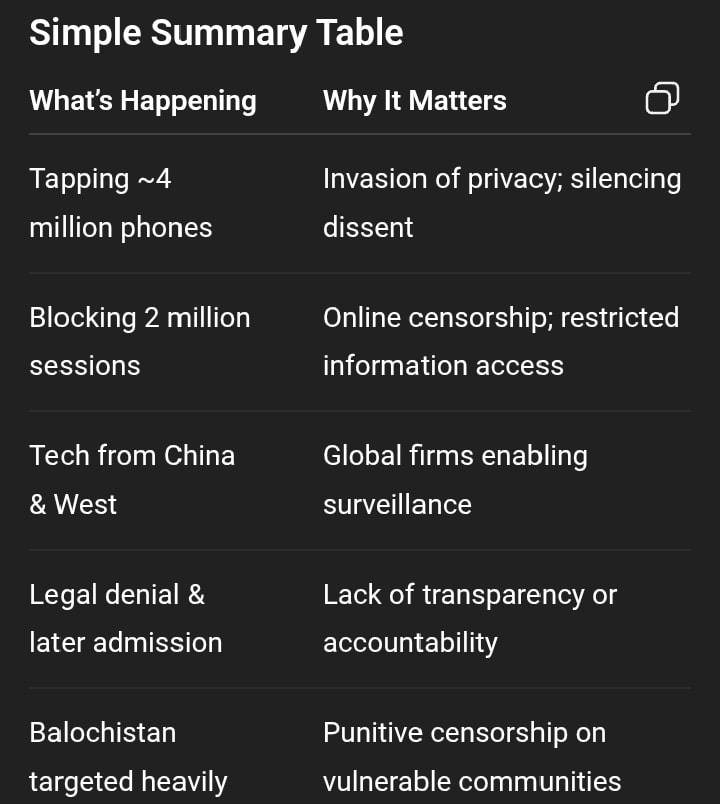Click the "Online censorship; restricted information access" cell
Viewport: 720px width, 804px height.
[500, 341]
